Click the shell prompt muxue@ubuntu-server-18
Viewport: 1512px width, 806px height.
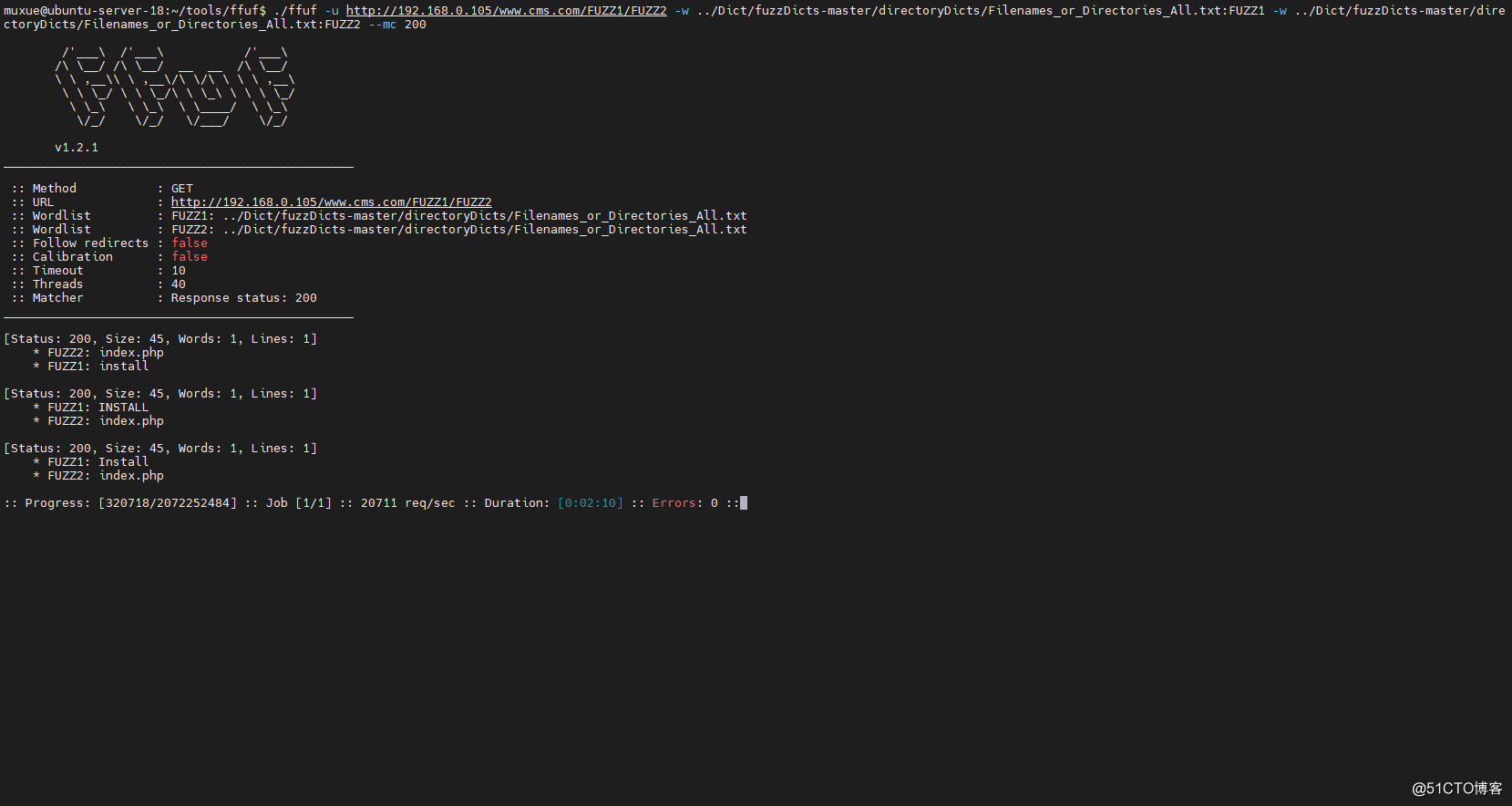(x=84, y=11)
